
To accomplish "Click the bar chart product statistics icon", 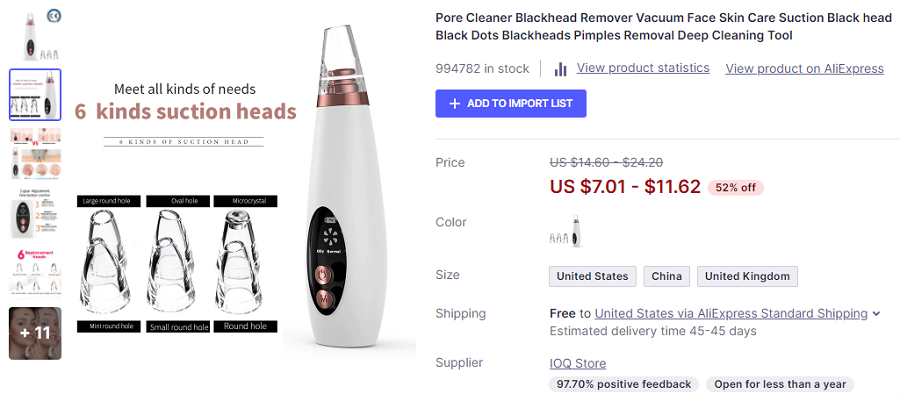I will pyautogui.click(x=560, y=69).
